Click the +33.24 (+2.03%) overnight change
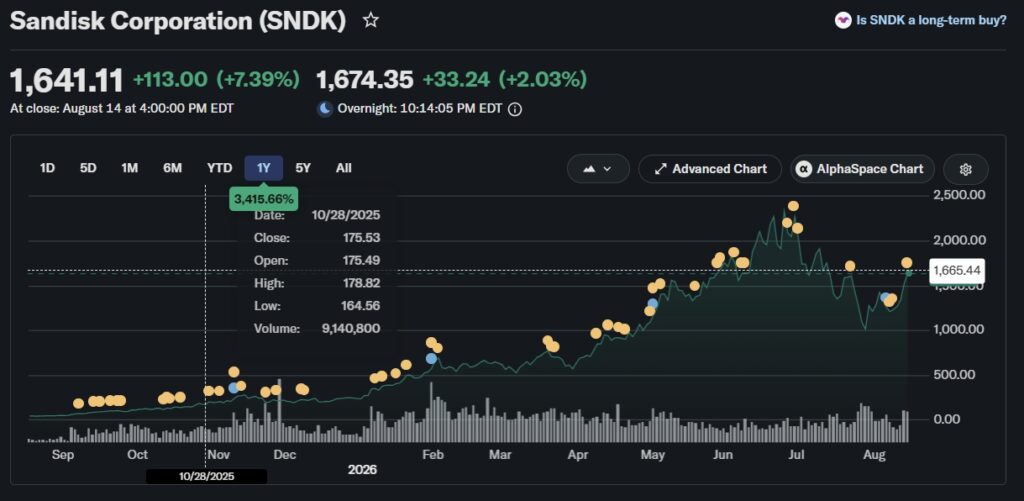 point(504,80)
